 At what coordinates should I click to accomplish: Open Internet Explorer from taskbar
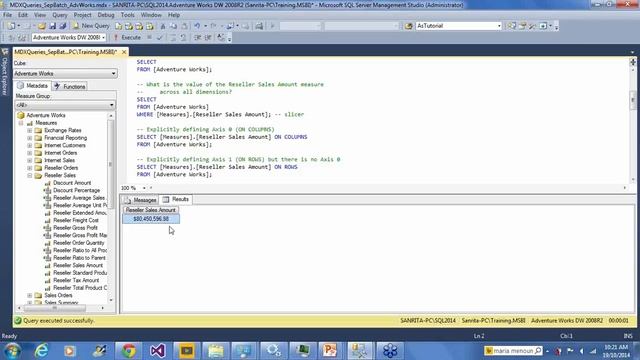click(42, 351)
